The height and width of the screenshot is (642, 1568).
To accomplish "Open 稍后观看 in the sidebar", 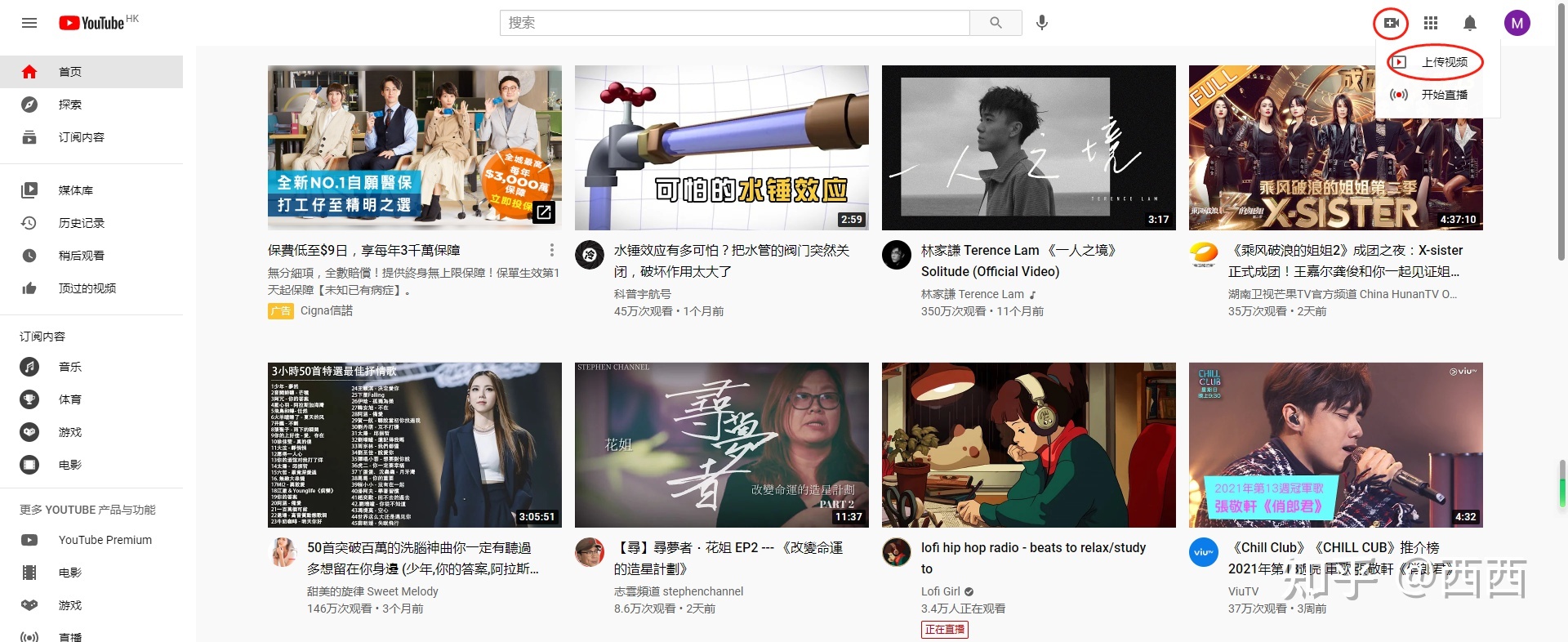I will 91,256.
